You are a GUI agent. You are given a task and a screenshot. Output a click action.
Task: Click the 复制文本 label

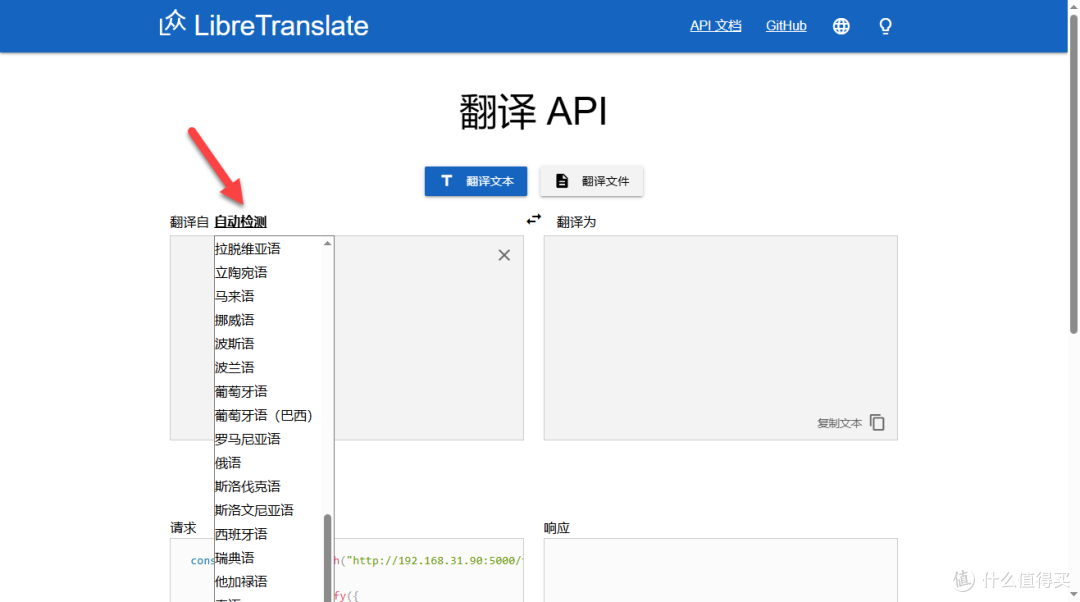click(839, 423)
